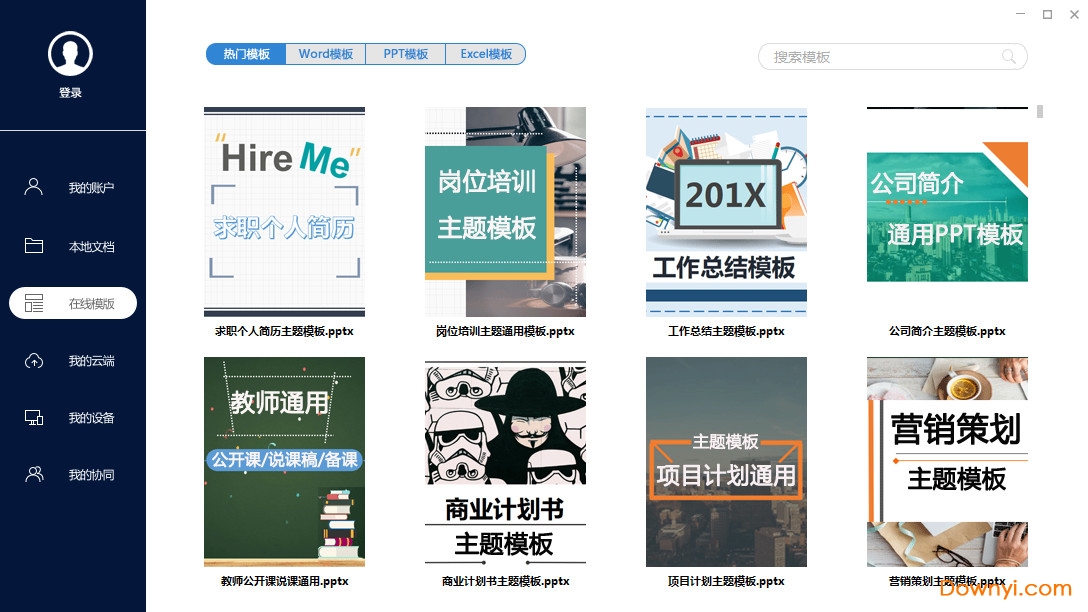The height and width of the screenshot is (612, 1088).
Task: Select the 热门模板 tab
Action: click(245, 54)
